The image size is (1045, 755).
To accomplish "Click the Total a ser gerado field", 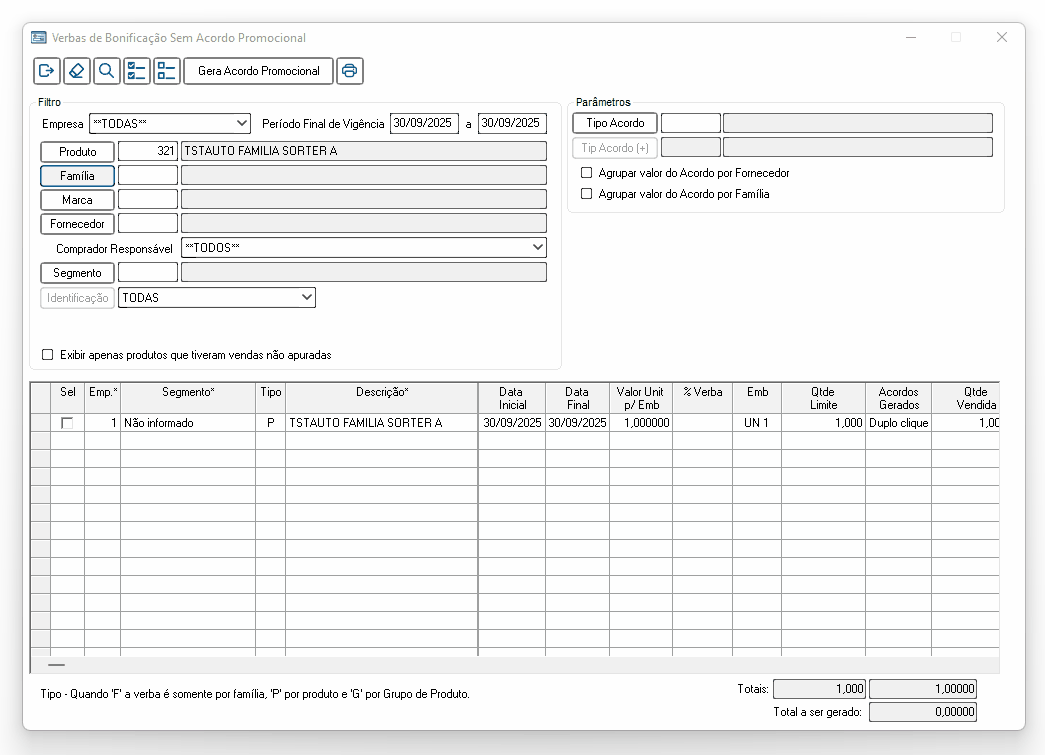I will pyautogui.click(x=923, y=712).
